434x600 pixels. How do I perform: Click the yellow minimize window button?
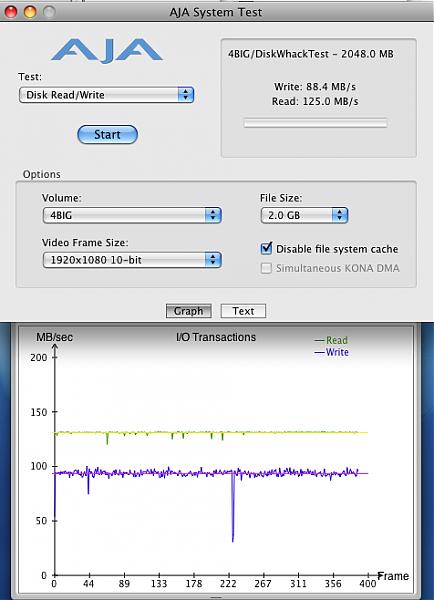click(30, 12)
